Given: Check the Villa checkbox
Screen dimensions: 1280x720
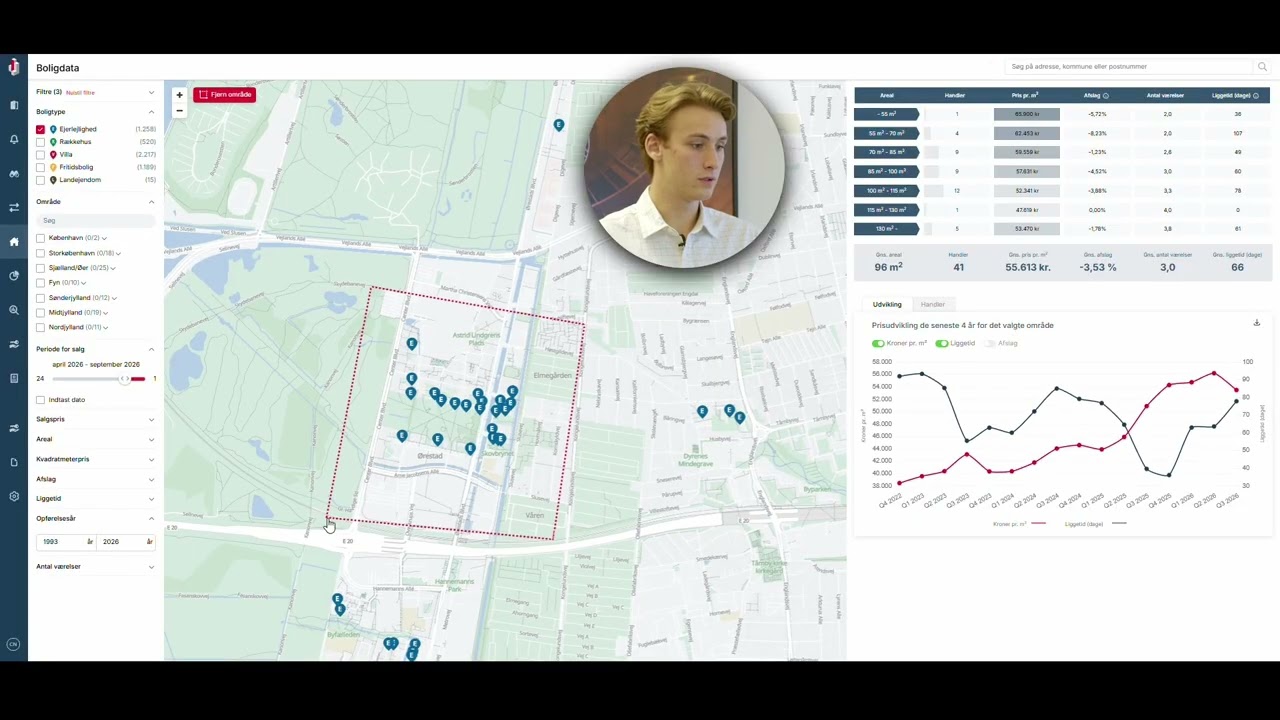Looking at the screenshot, I should [40, 155].
